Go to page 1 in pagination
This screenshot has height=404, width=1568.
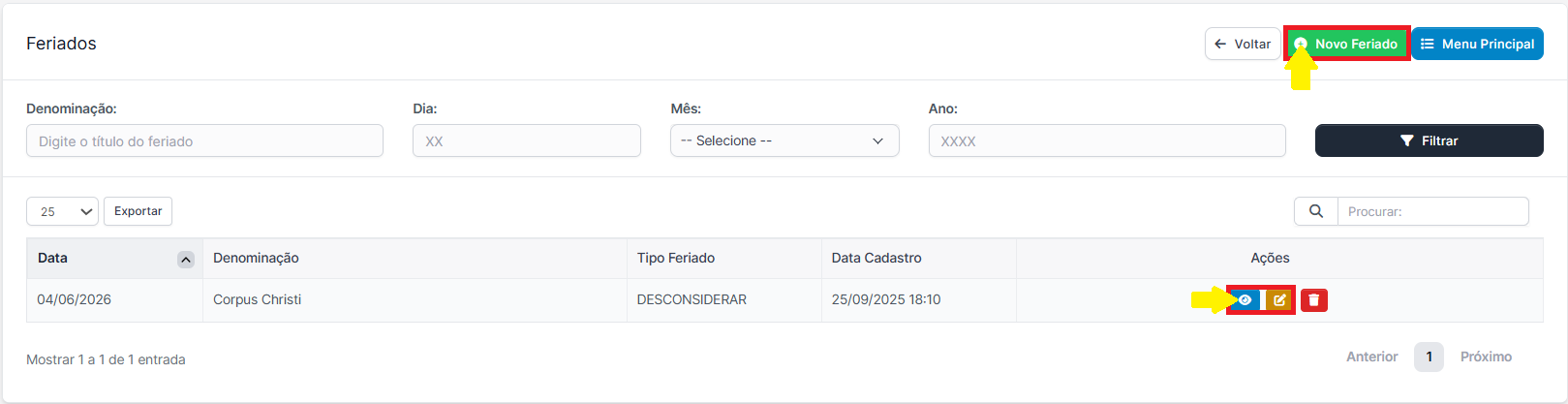click(1429, 357)
